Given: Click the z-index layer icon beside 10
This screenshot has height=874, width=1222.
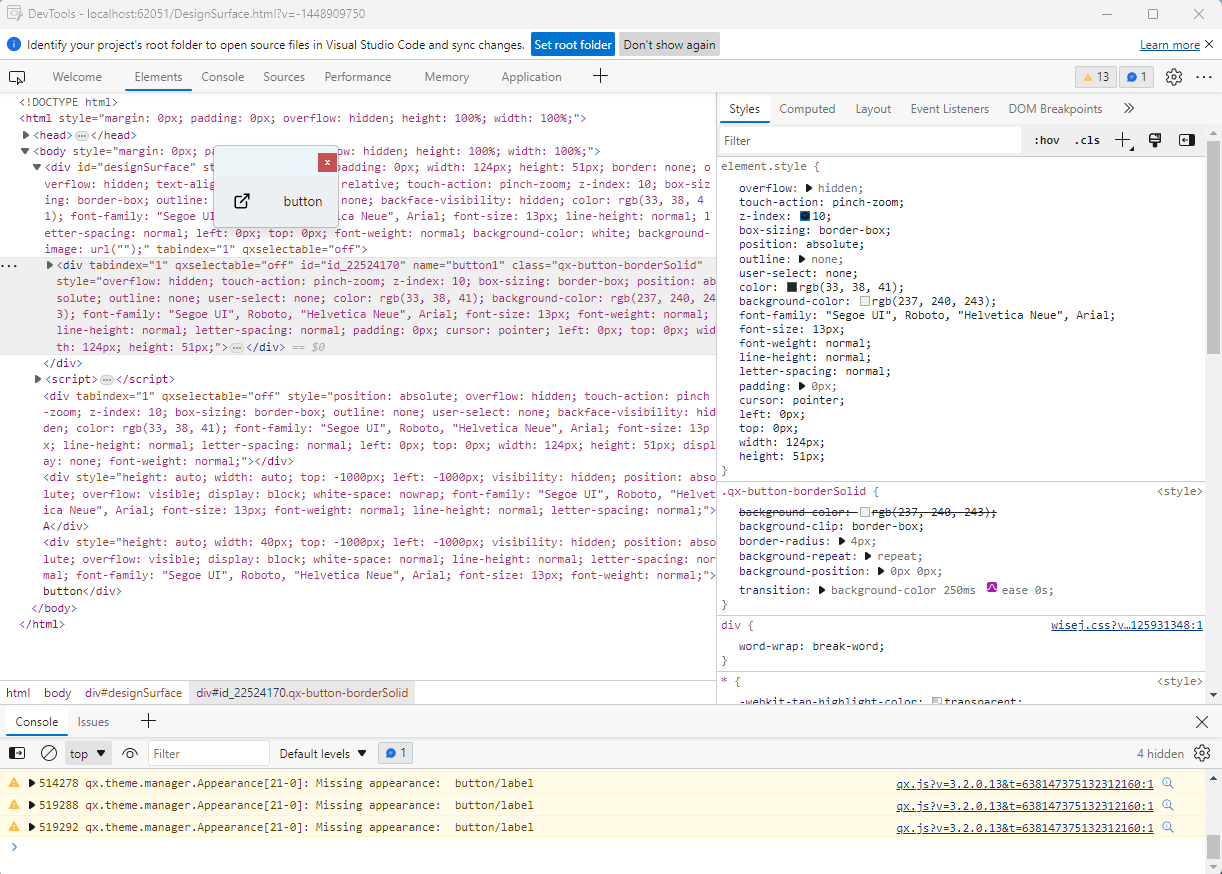Looking at the screenshot, I should point(805,216).
